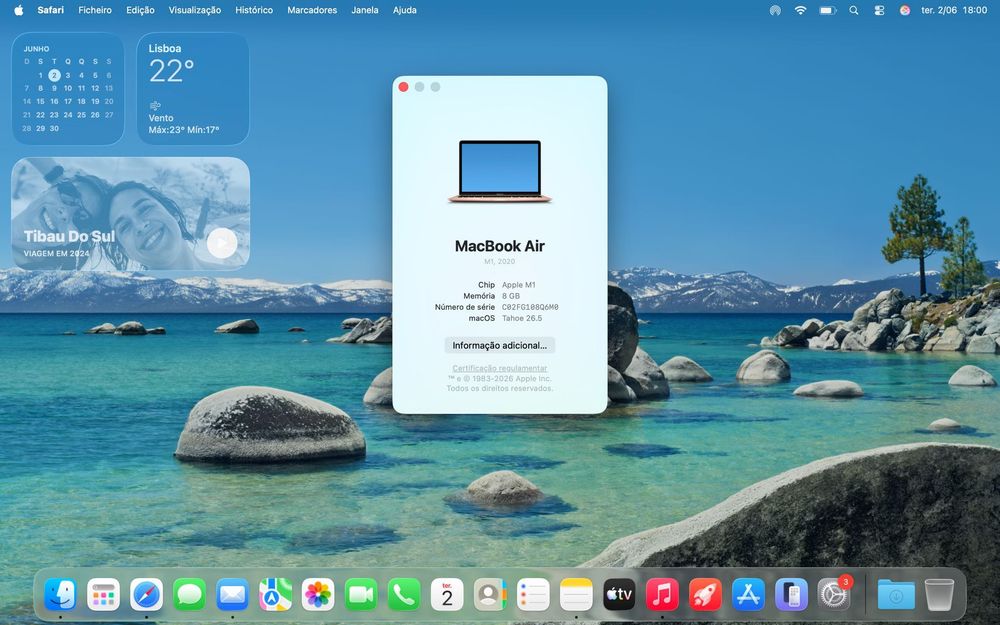Screen dimensions: 1000x625
Task: Open Notes app in Dock
Action: (x=576, y=594)
